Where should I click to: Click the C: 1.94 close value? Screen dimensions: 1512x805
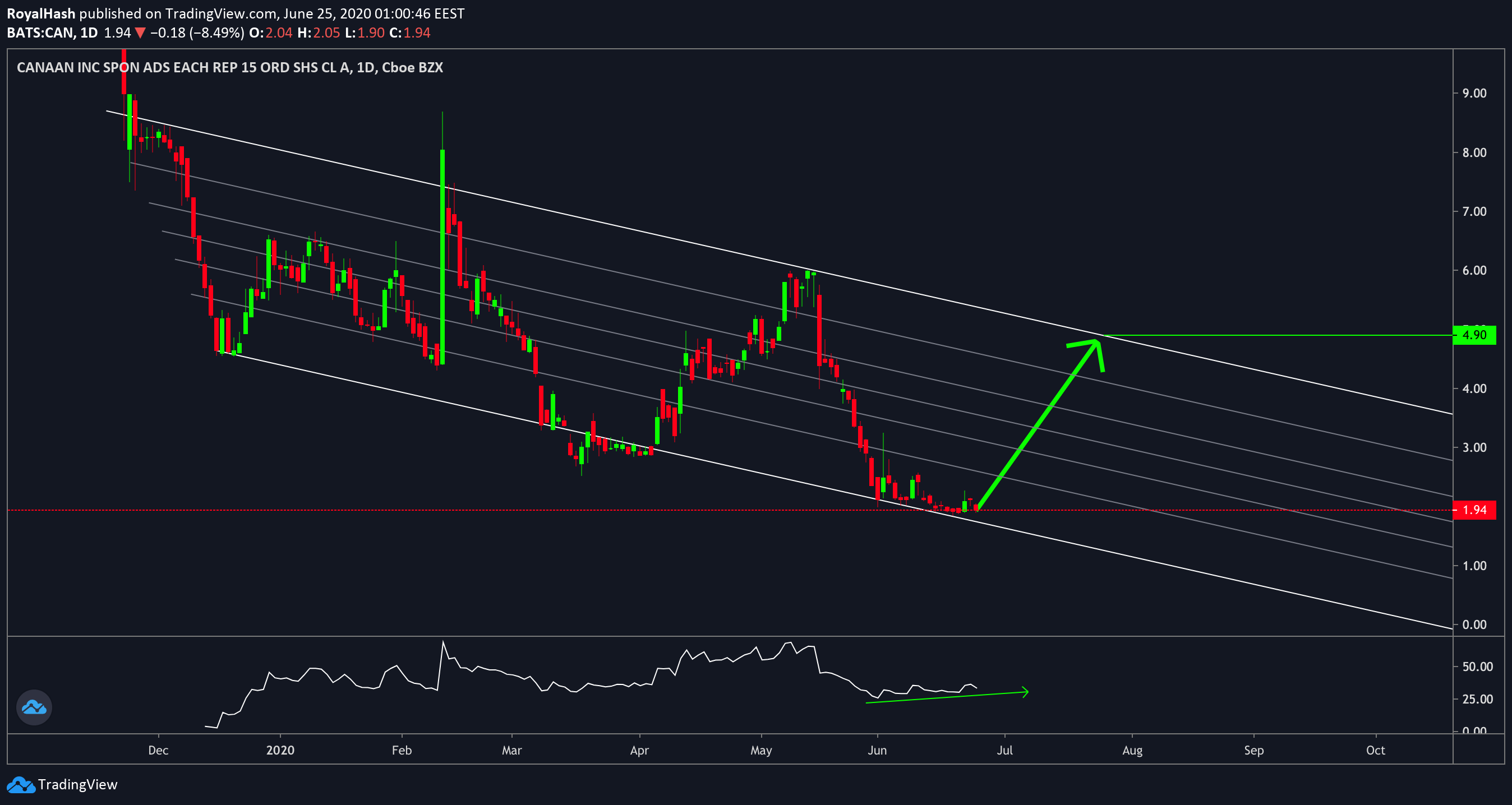(x=410, y=33)
